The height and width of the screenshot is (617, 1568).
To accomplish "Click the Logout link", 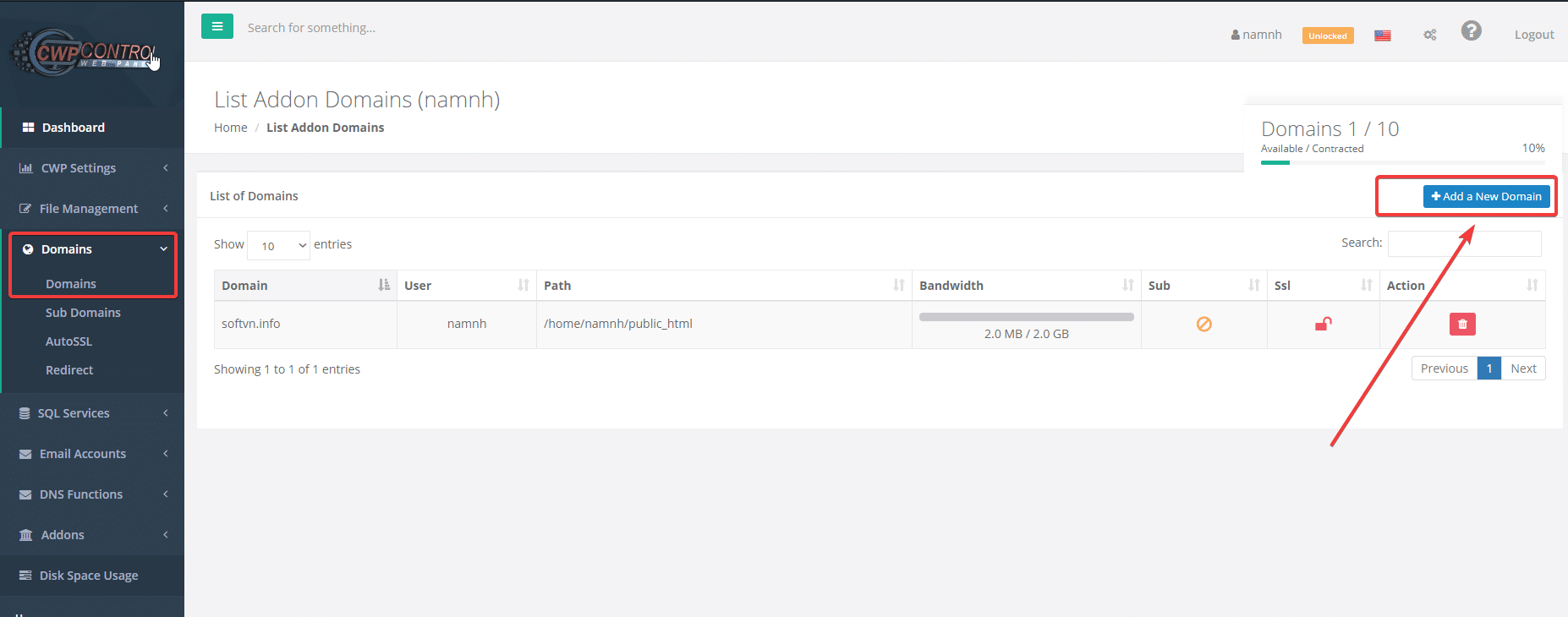I will tap(1533, 35).
